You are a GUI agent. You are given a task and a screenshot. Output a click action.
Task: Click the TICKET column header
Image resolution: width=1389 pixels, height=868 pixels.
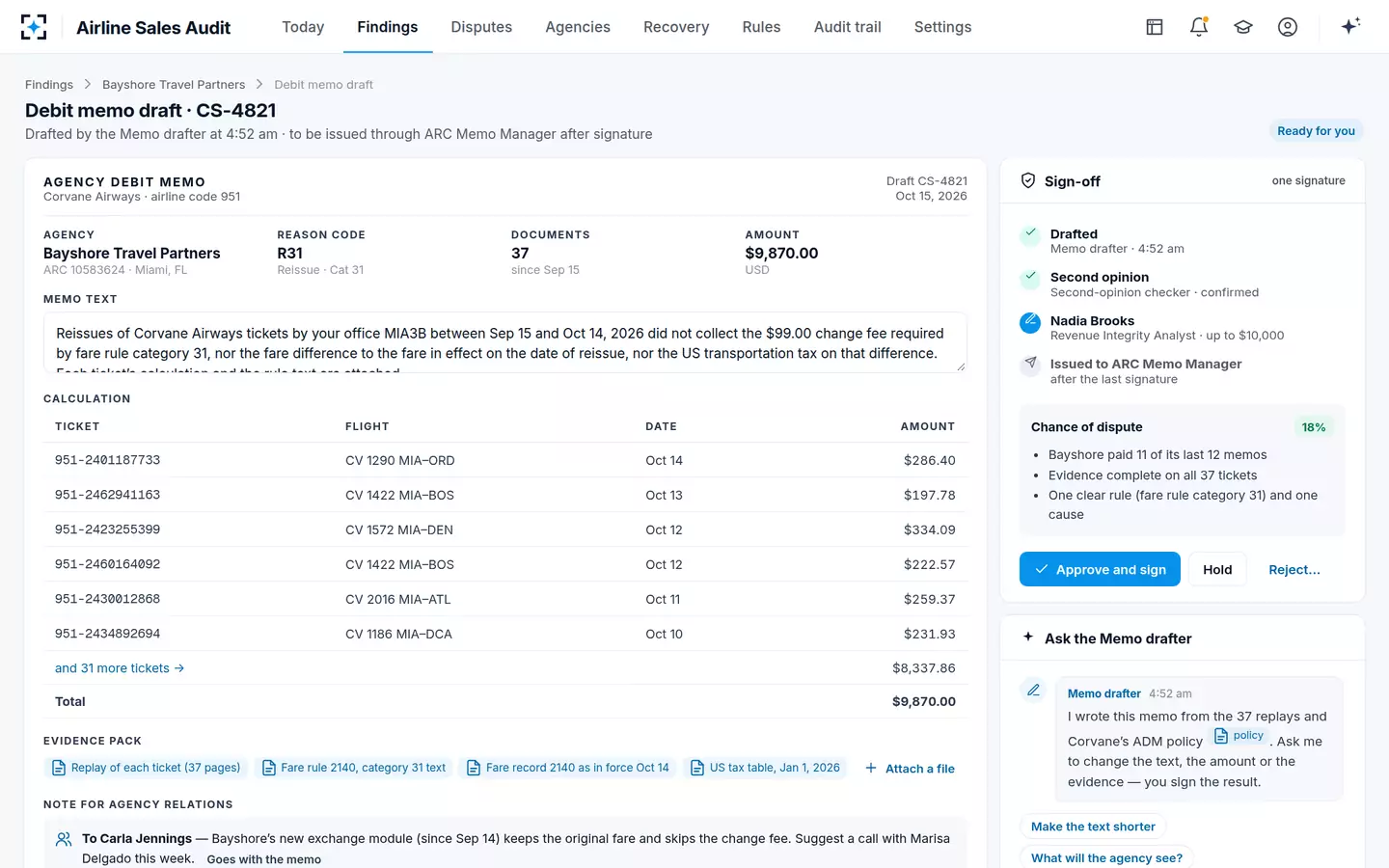point(77,426)
